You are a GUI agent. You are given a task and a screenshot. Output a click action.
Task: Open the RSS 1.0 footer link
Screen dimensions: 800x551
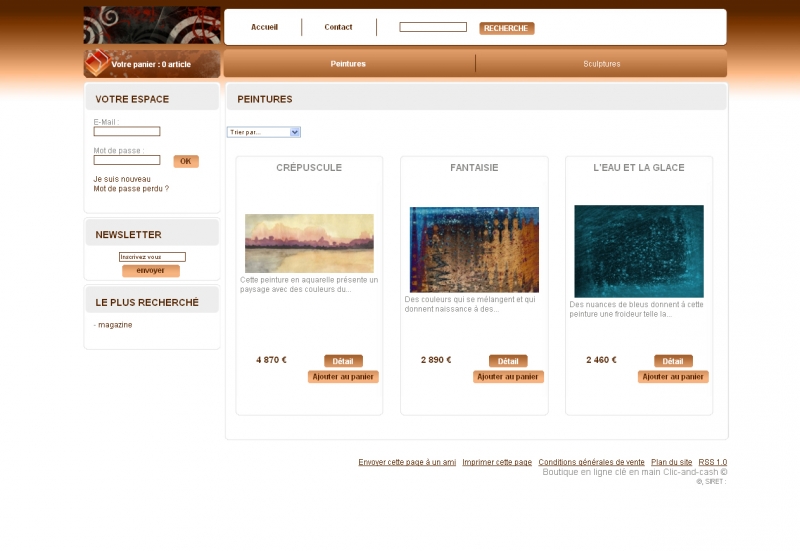(x=712, y=462)
